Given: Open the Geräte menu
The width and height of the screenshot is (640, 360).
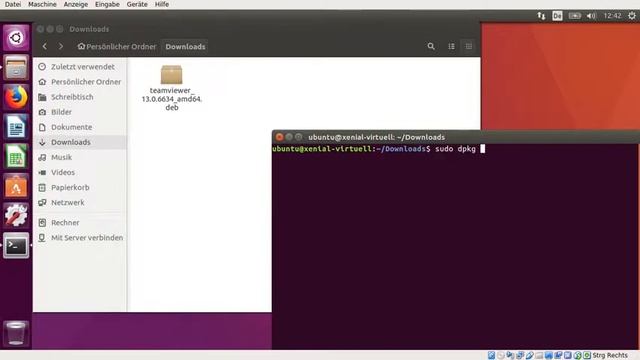Looking at the screenshot, I should click(137, 4).
